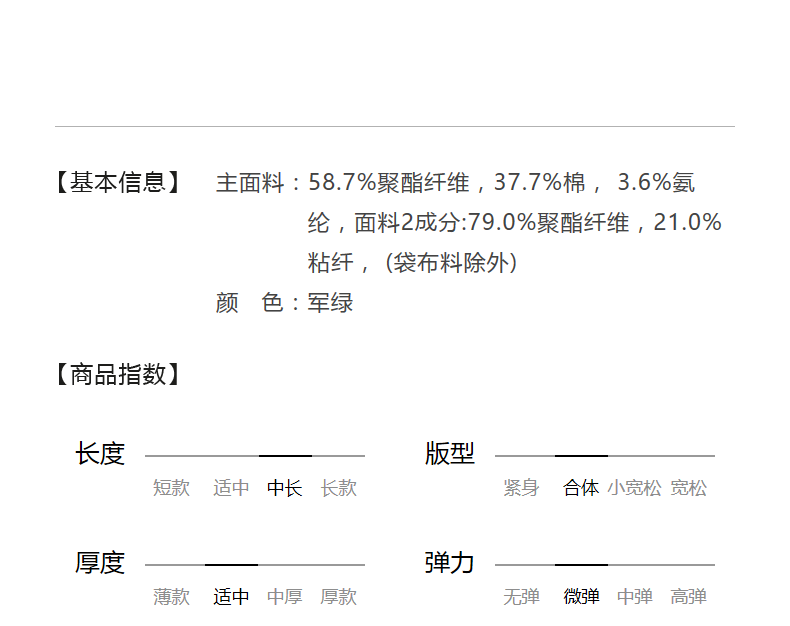Screen dimensions: 790x626
Task: Select the 宽松 fit option
Action: tap(689, 488)
